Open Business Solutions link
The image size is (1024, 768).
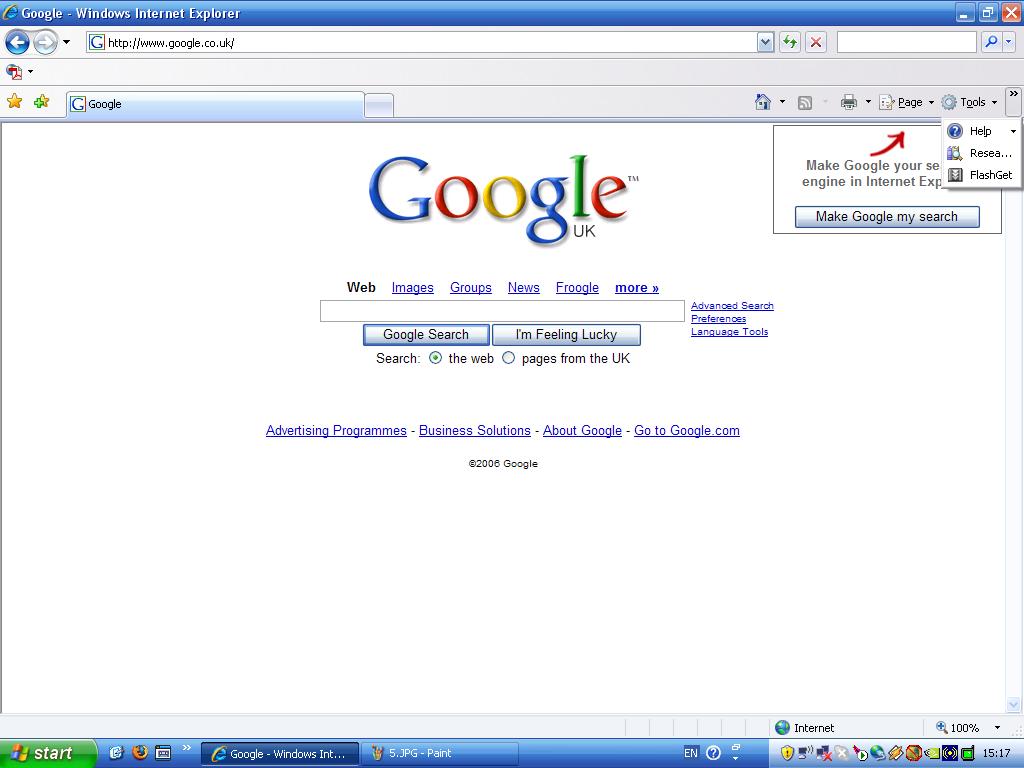(x=475, y=430)
